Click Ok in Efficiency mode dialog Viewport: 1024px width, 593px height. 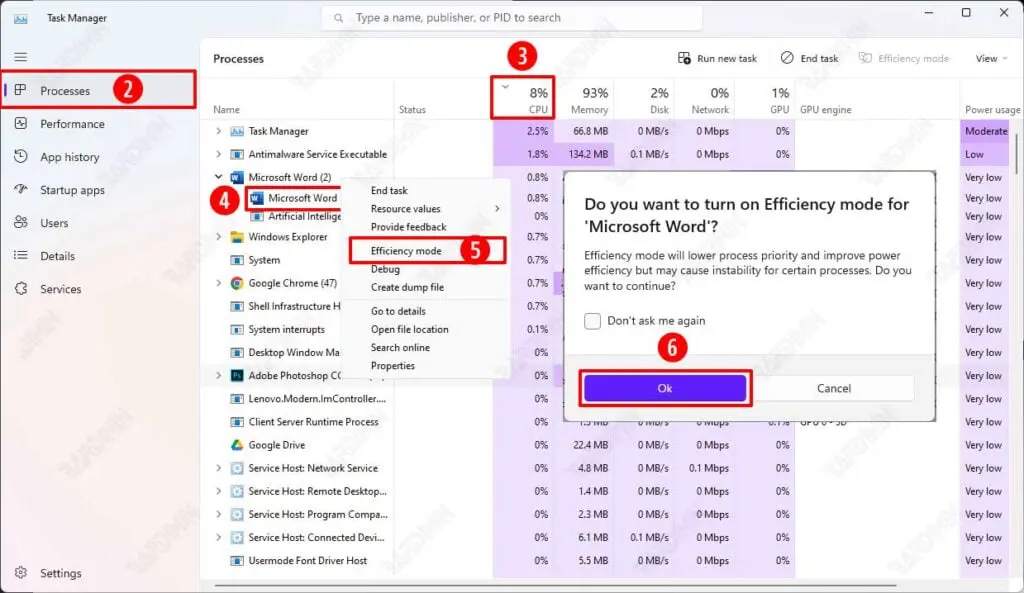(x=665, y=388)
